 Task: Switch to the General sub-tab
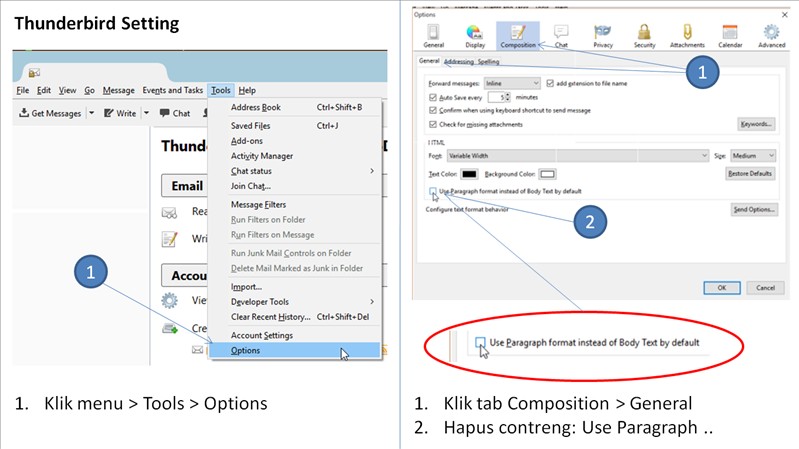[x=429, y=61]
